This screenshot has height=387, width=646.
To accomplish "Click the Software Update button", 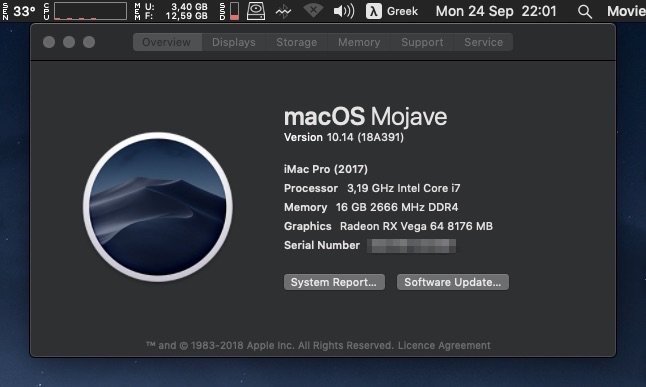I will 453,282.
